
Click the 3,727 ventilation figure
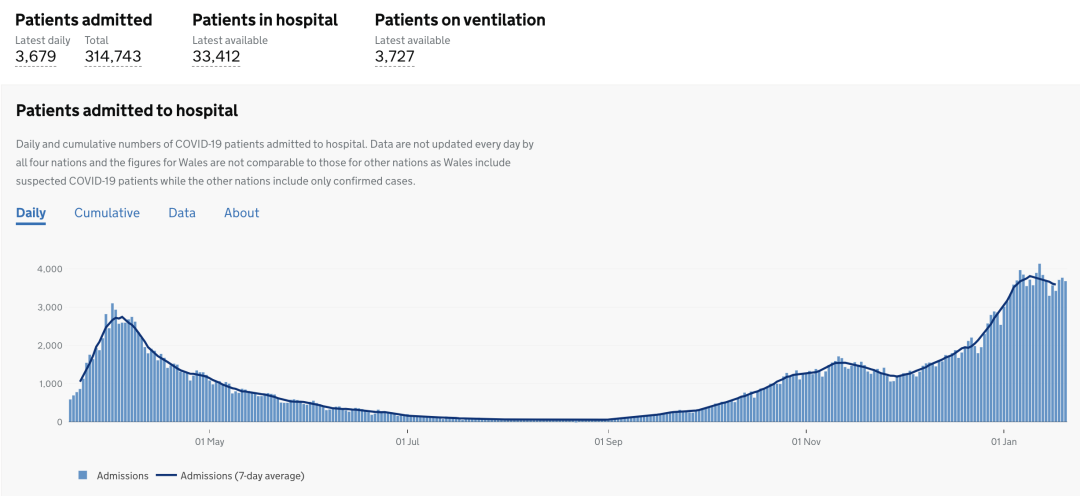(395, 57)
